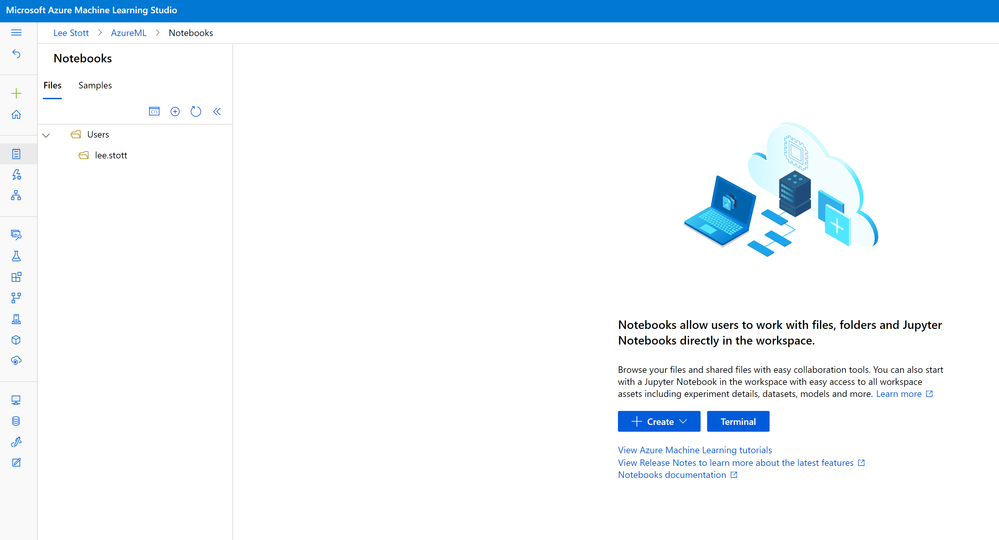The image size is (999, 540).
Task: Open the hamburger navigation menu
Action: click(x=16, y=32)
